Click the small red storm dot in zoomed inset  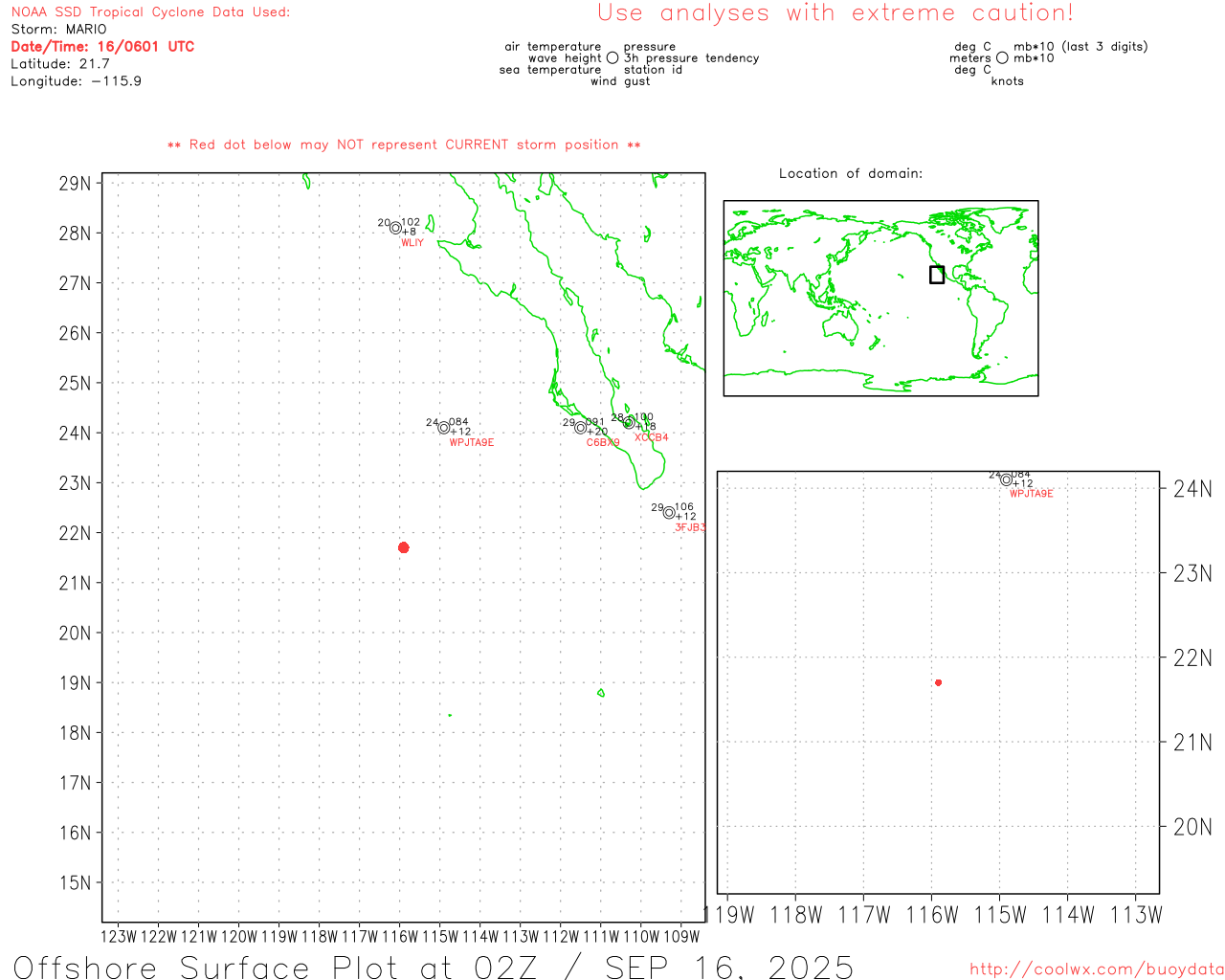(938, 682)
